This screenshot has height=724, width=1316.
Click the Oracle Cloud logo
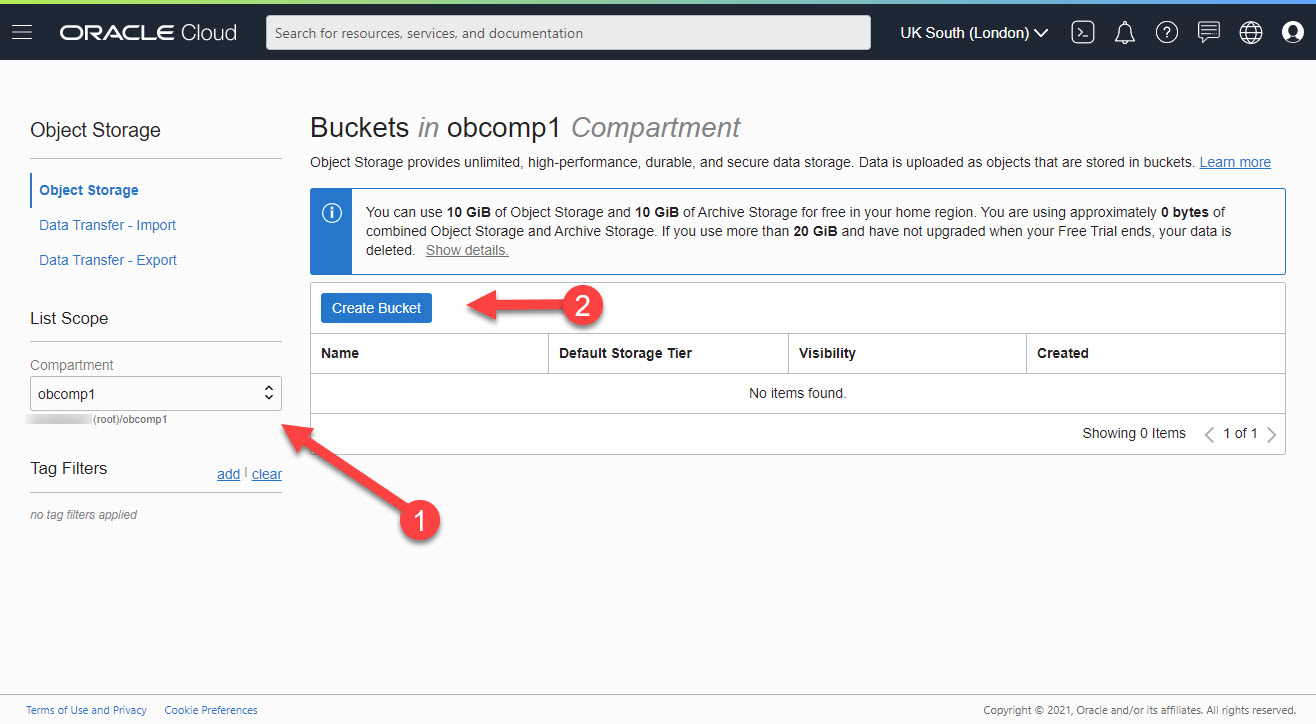pos(148,33)
